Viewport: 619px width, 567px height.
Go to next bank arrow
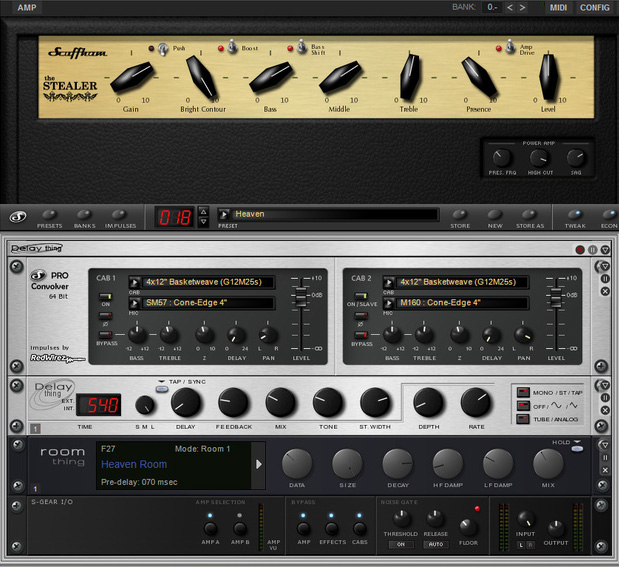click(x=522, y=8)
